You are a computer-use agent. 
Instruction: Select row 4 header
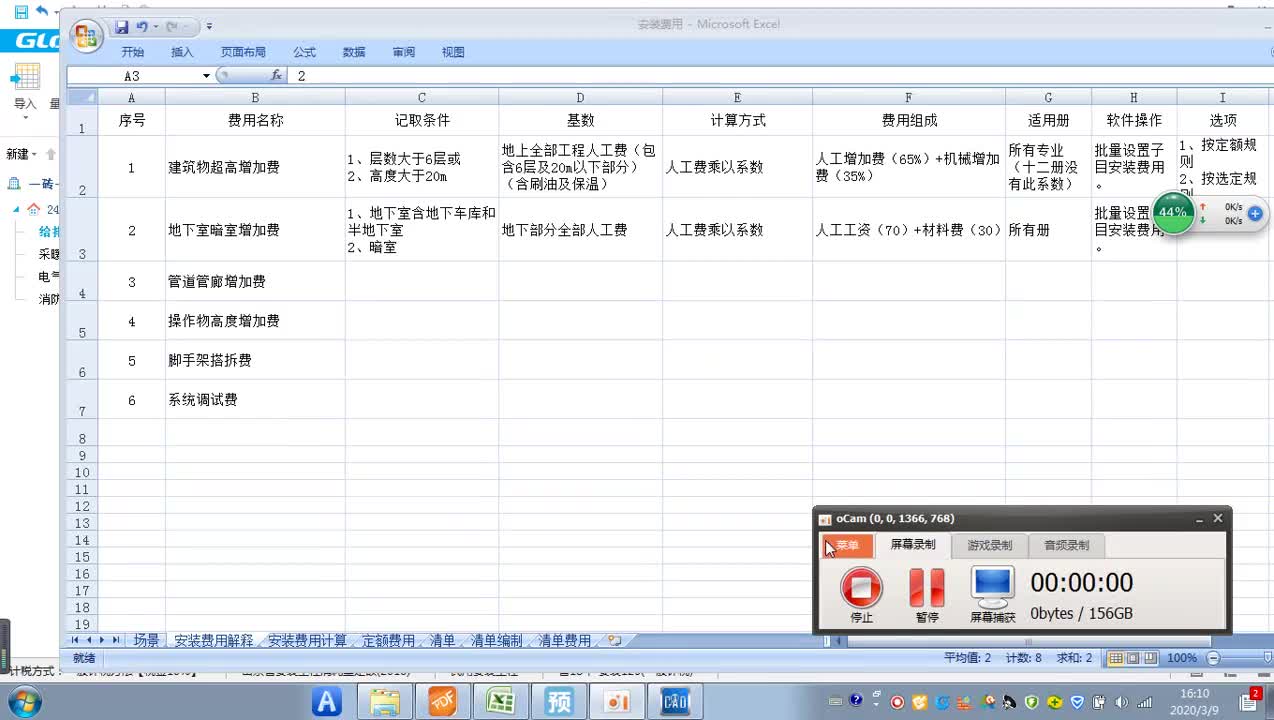point(82,281)
